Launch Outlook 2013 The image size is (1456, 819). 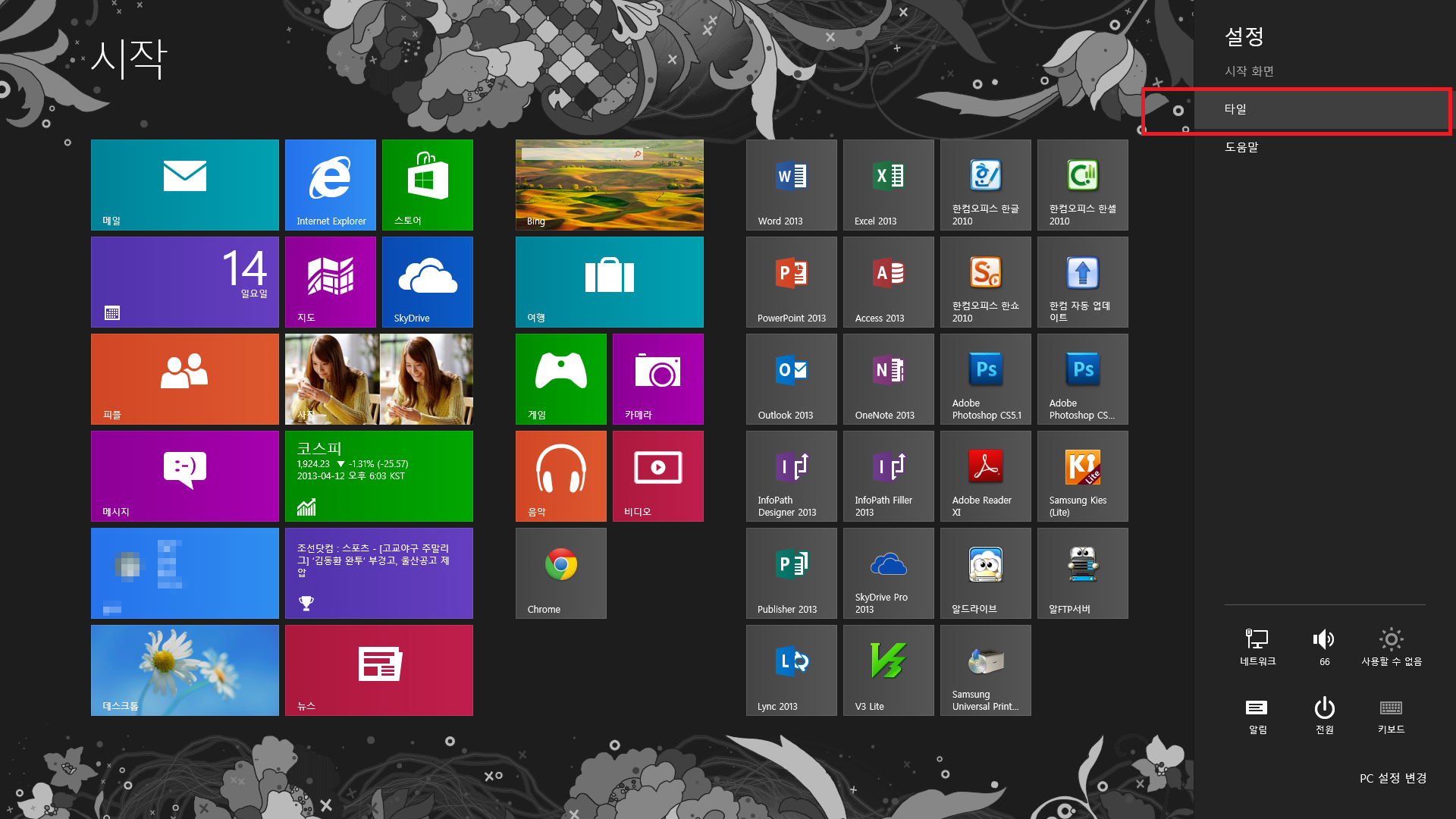[x=792, y=379]
